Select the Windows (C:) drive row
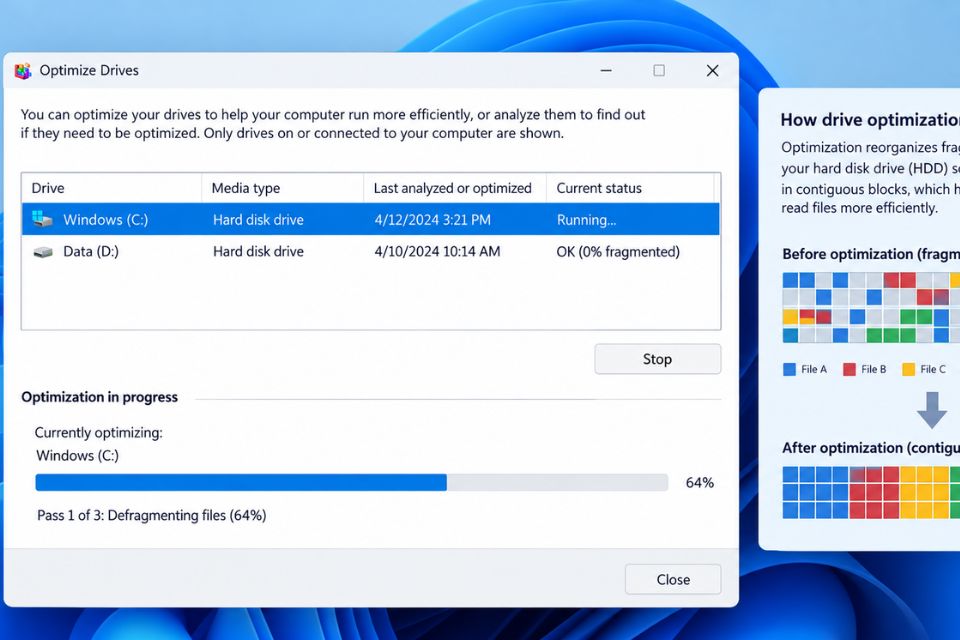 coord(370,219)
